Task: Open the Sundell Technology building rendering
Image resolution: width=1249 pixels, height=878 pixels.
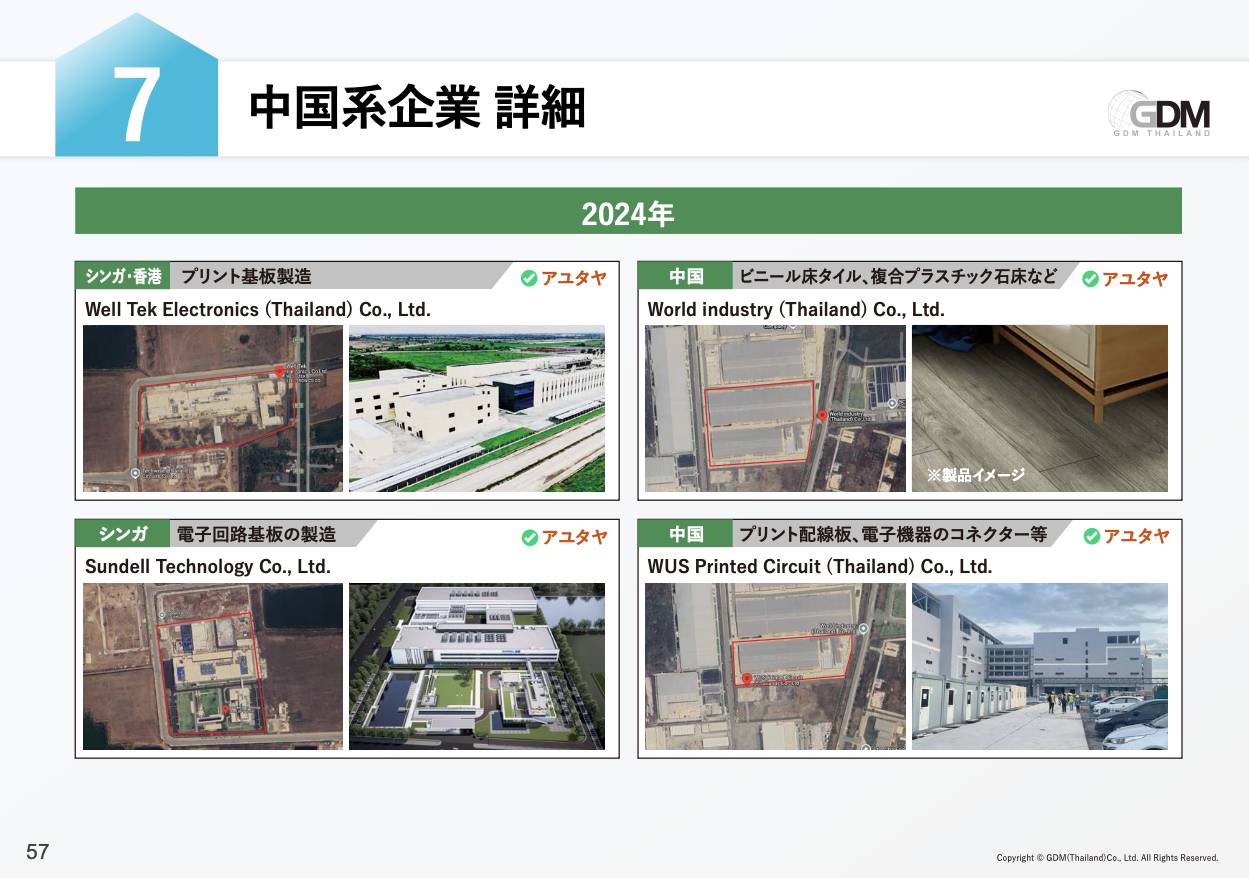Action: [x=477, y=667]
